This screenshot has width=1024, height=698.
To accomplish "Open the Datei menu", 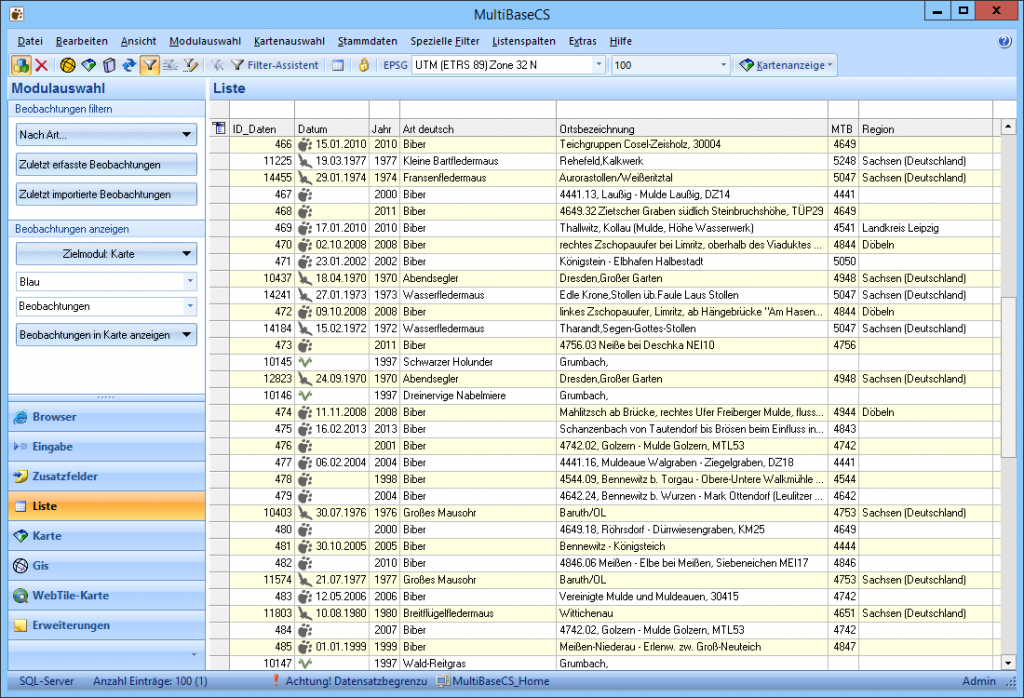I will (x=30, y=41).
